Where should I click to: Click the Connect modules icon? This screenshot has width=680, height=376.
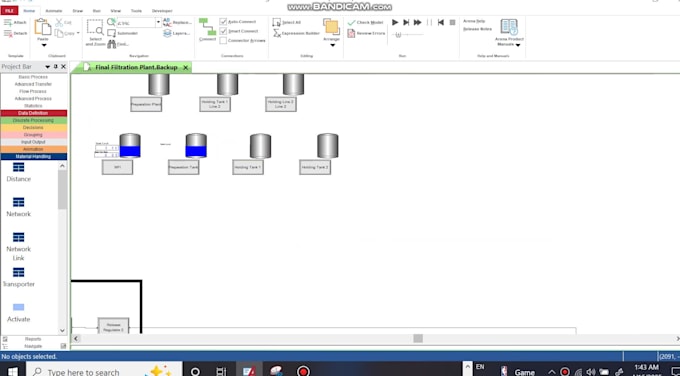tap(207, 26)
